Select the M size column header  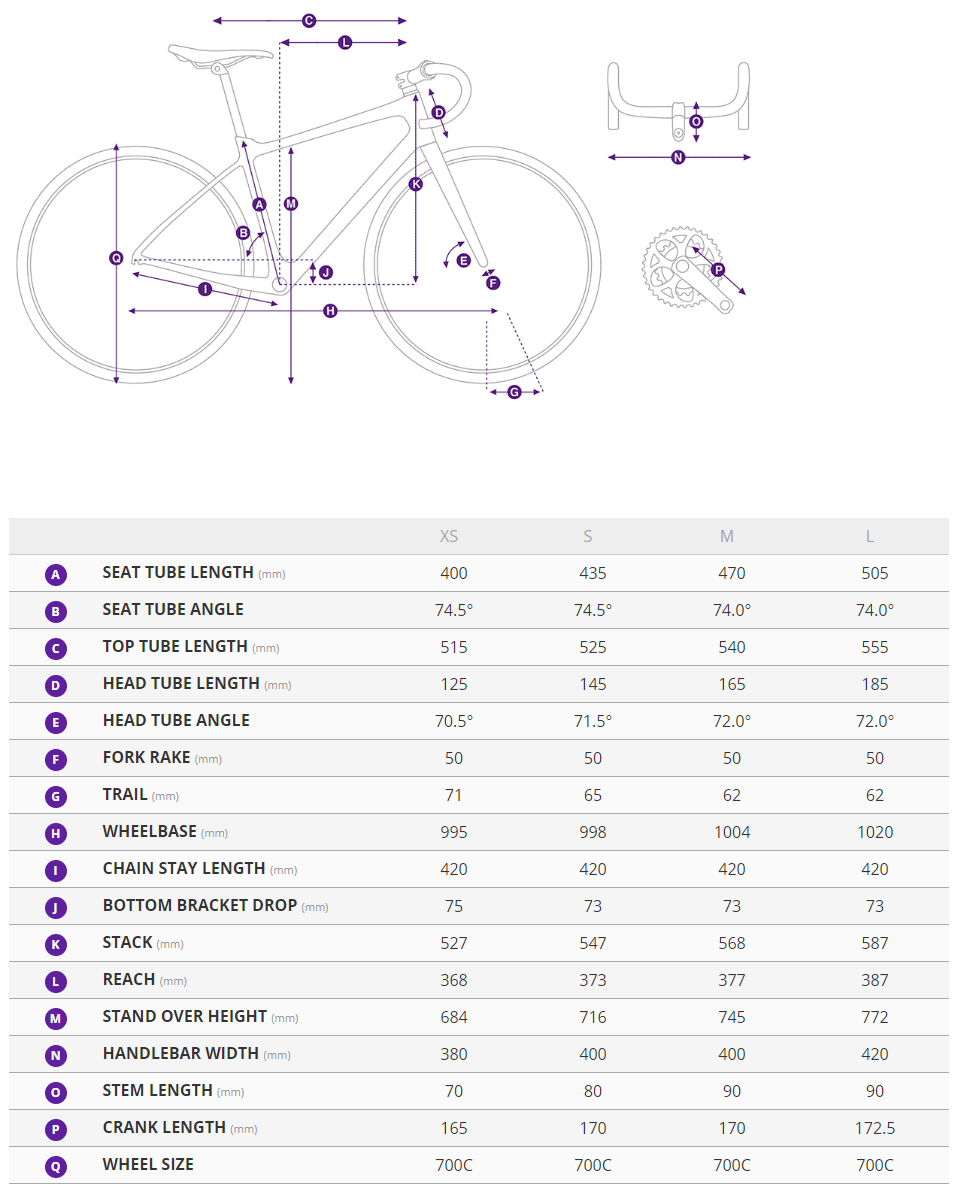point(727,537)
